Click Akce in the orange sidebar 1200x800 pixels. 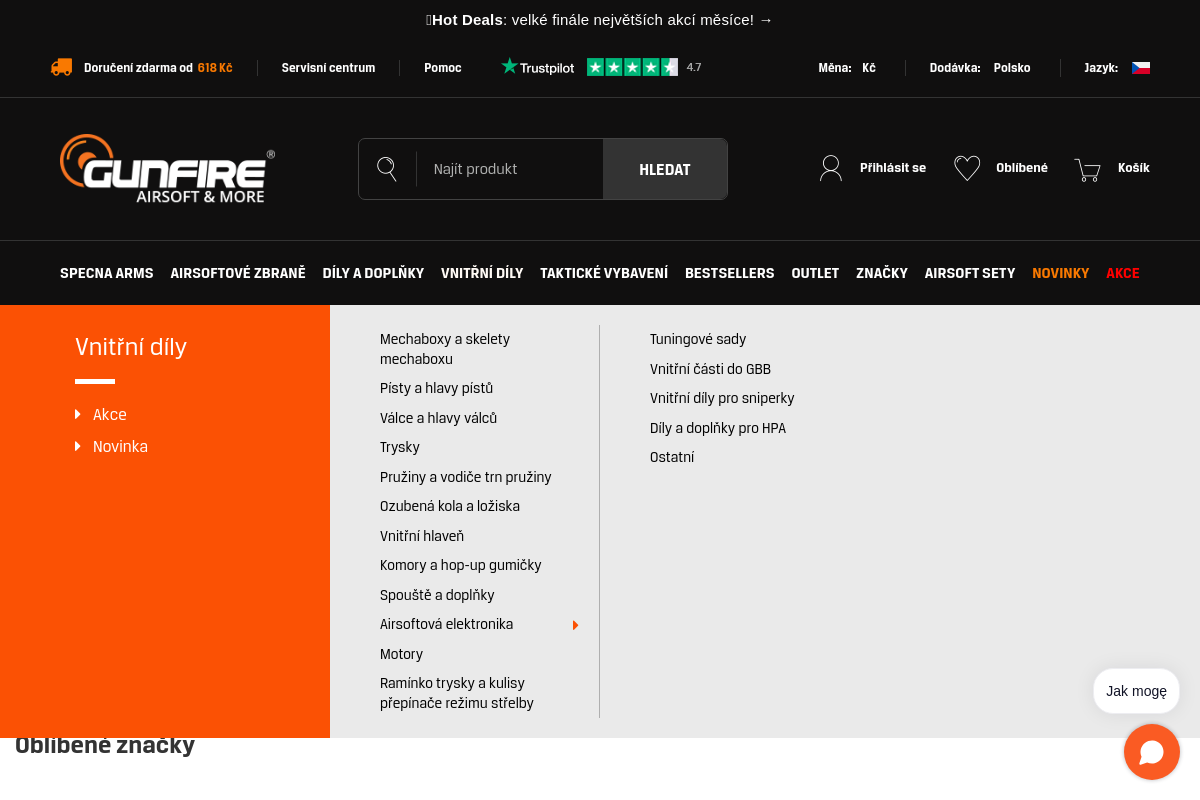coord(110,415)
